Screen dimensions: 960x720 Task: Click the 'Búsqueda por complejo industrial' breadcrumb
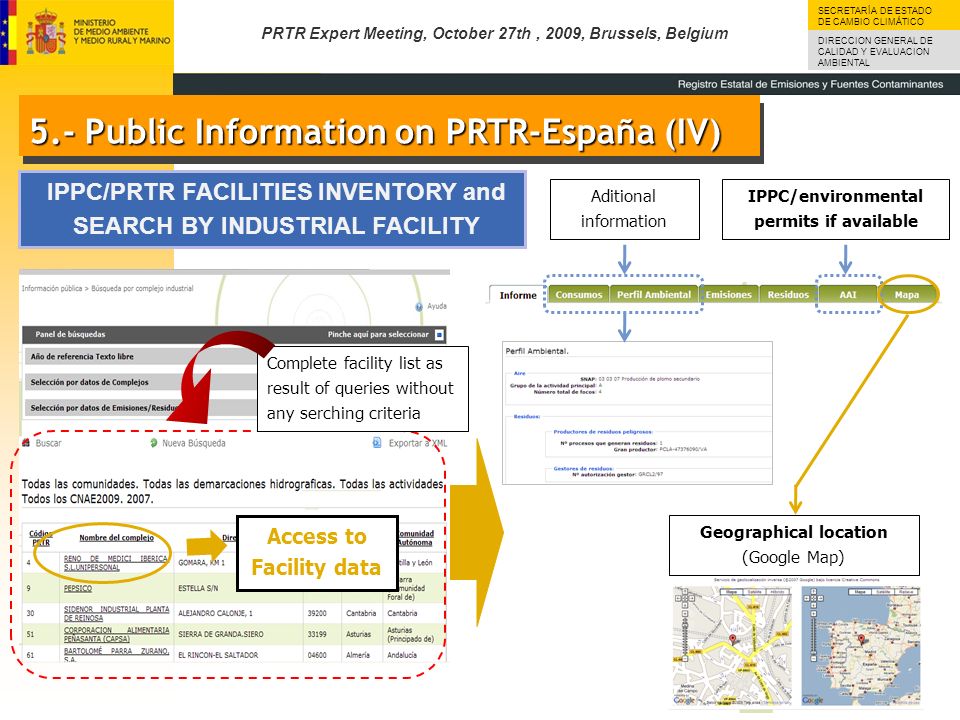[x=142, y=288]
